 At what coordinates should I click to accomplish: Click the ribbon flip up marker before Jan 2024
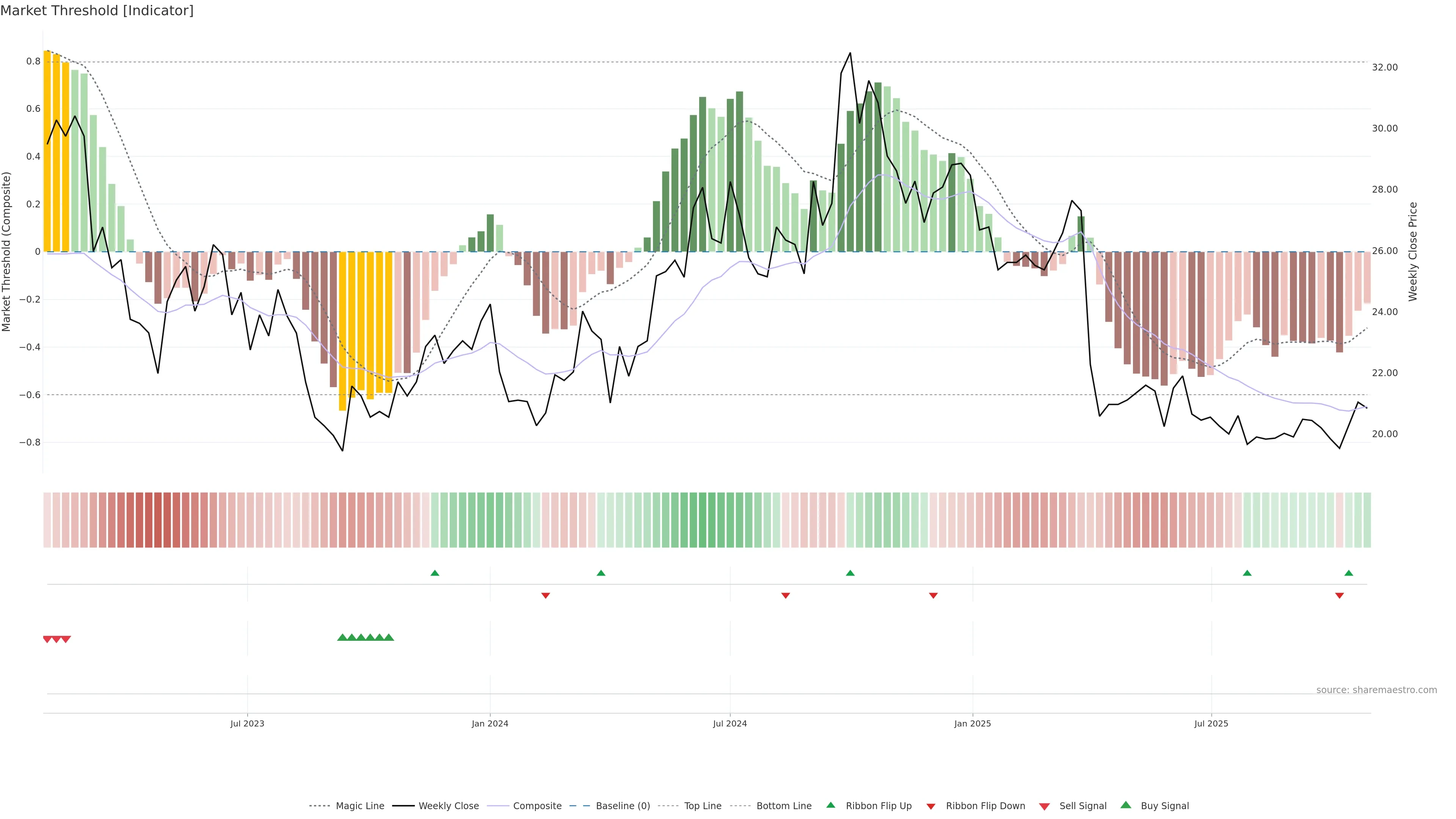(x=435, y=573)
